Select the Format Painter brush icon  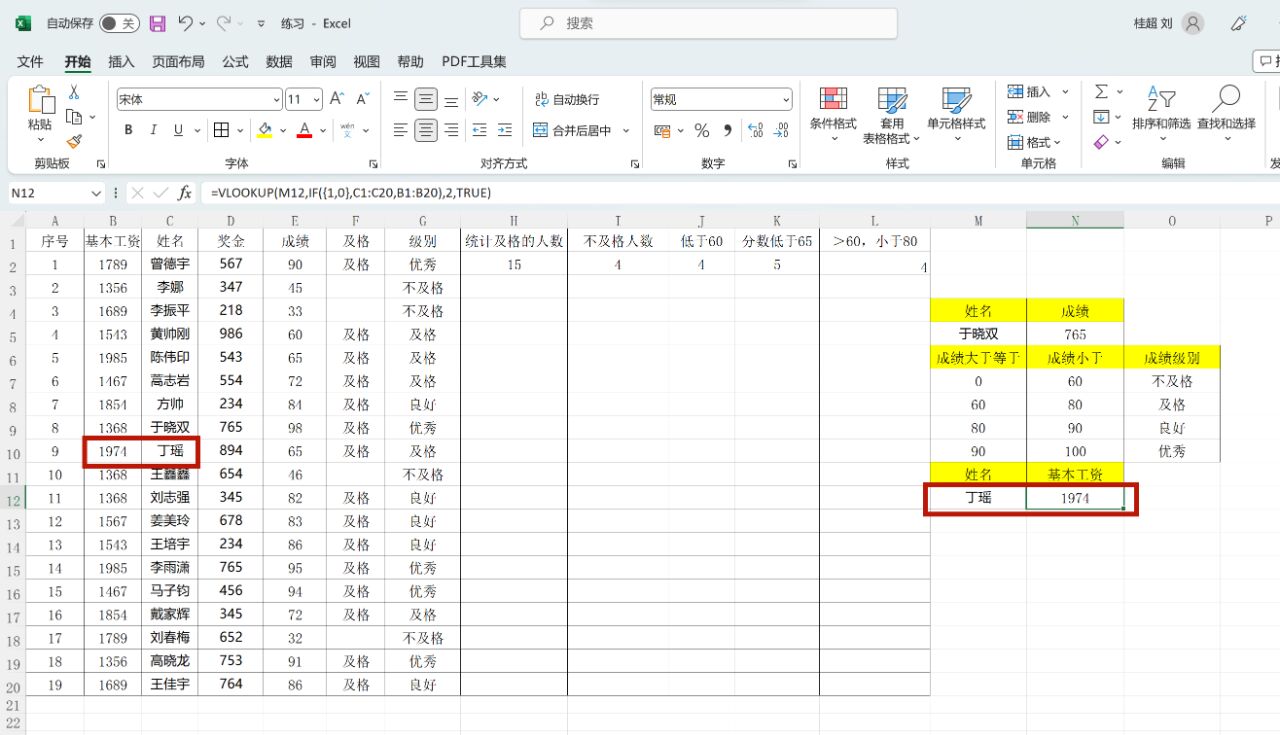[x=73, y=142]
